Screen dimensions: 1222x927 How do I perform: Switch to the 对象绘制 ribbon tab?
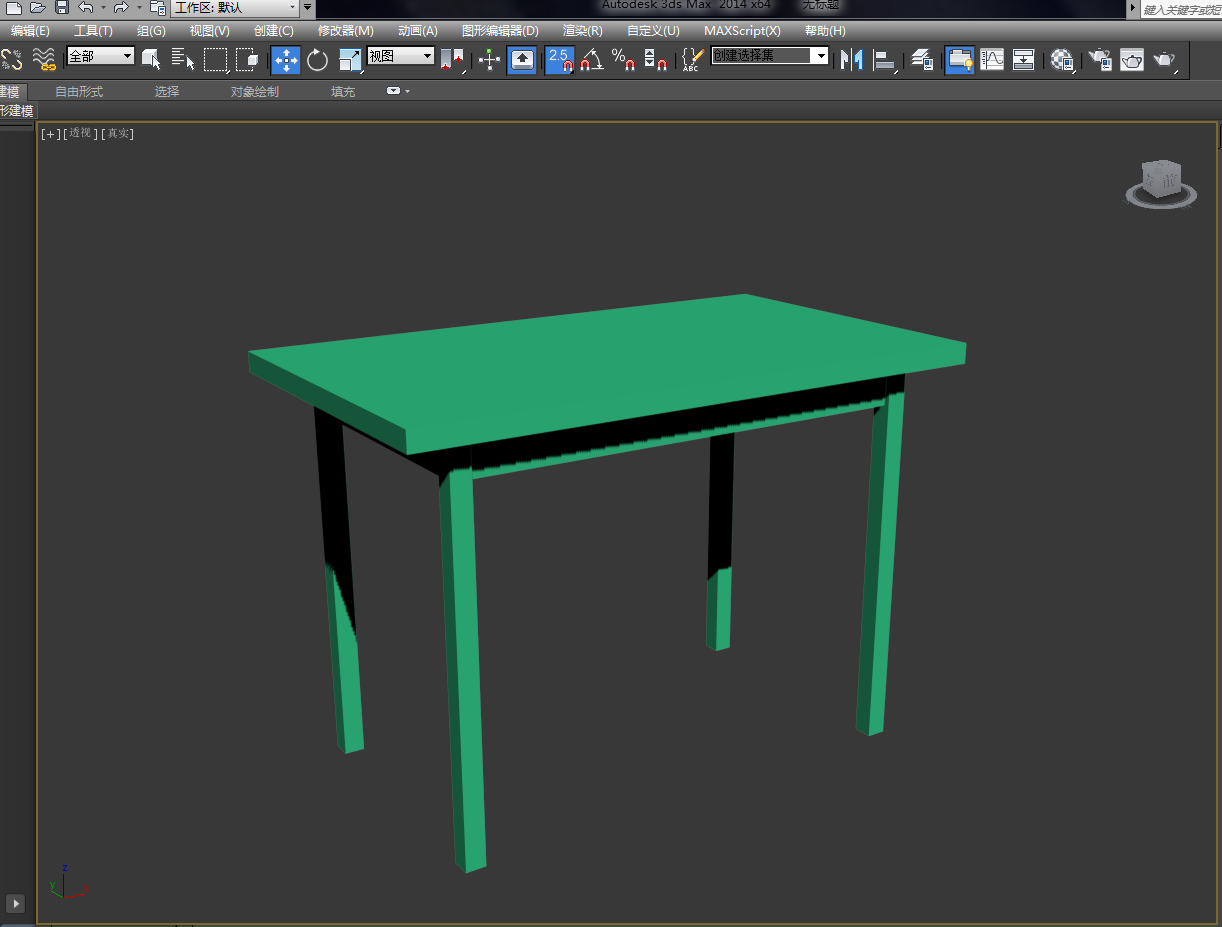[x=255, y=91]
